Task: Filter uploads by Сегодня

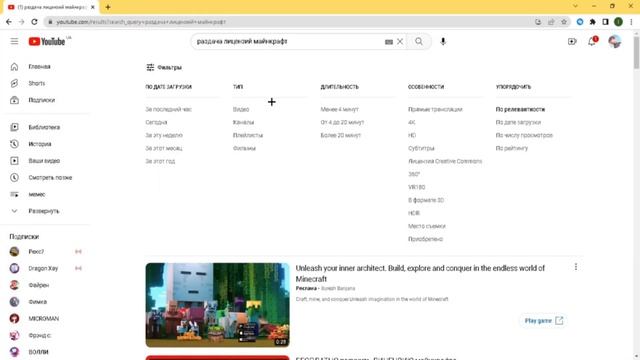Action: point(156,122)
